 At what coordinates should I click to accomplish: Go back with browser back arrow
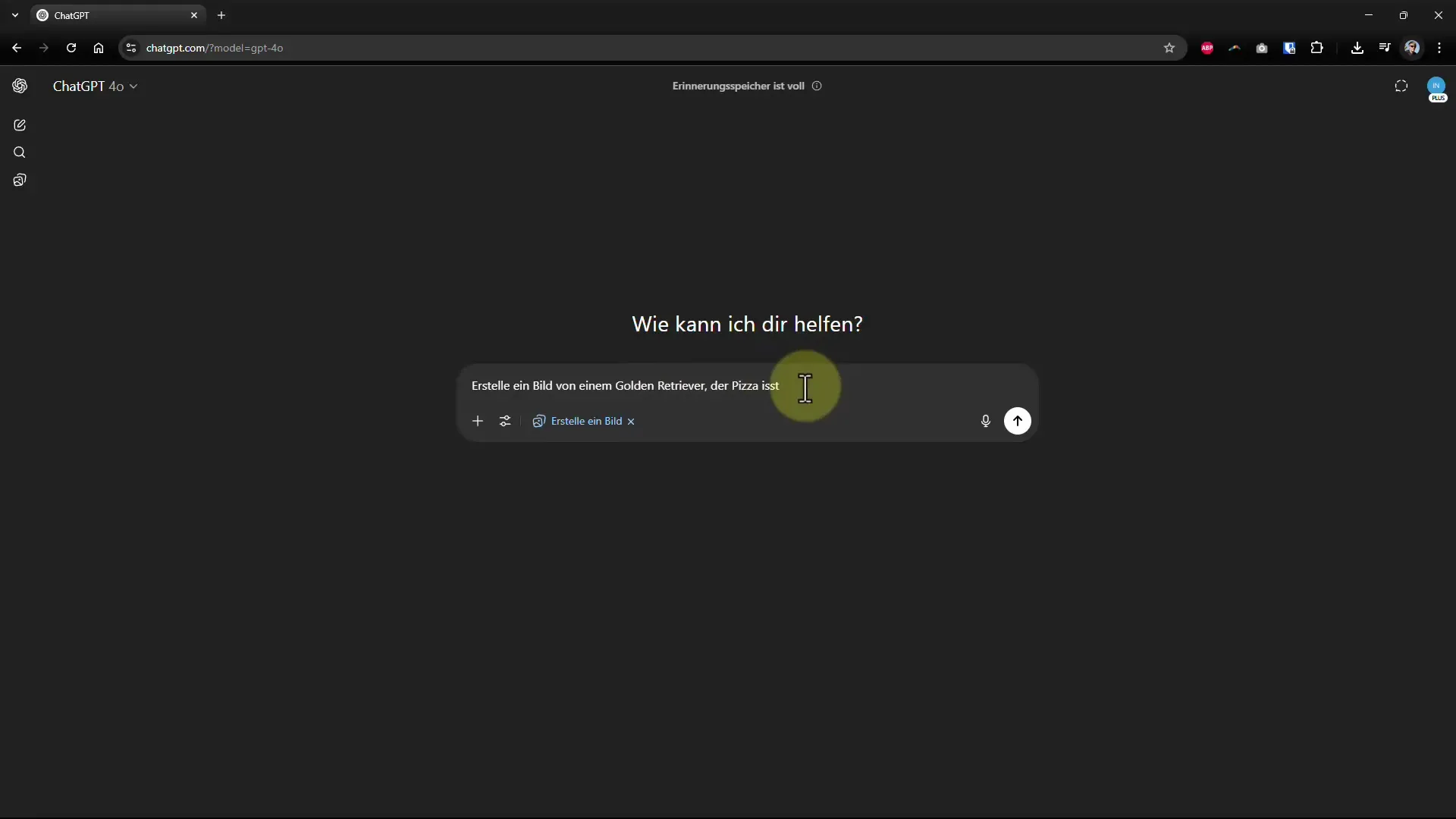tap(17, 48)
